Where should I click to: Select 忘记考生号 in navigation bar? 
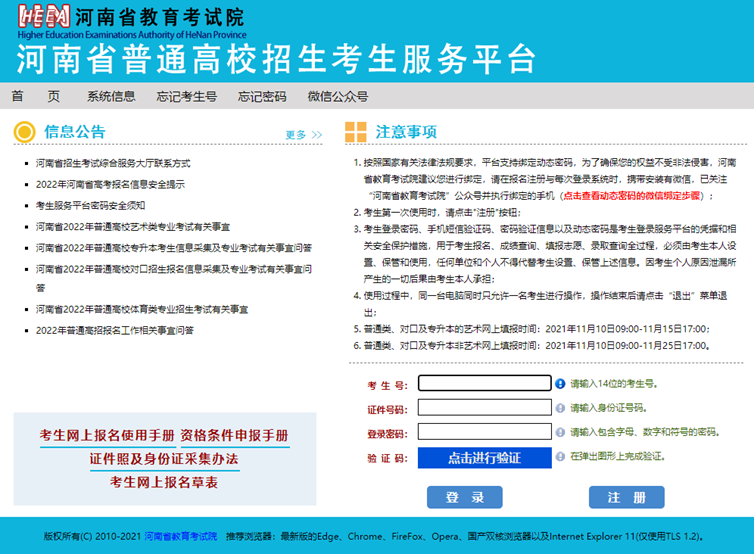[186, 97]
